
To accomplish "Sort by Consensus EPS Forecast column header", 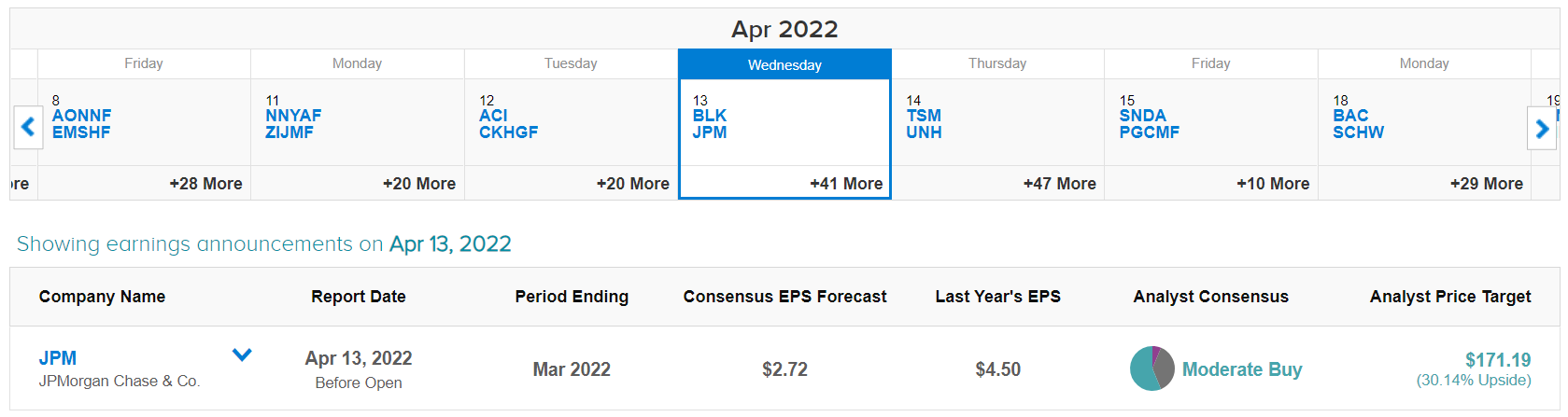I will pos(784,297).
